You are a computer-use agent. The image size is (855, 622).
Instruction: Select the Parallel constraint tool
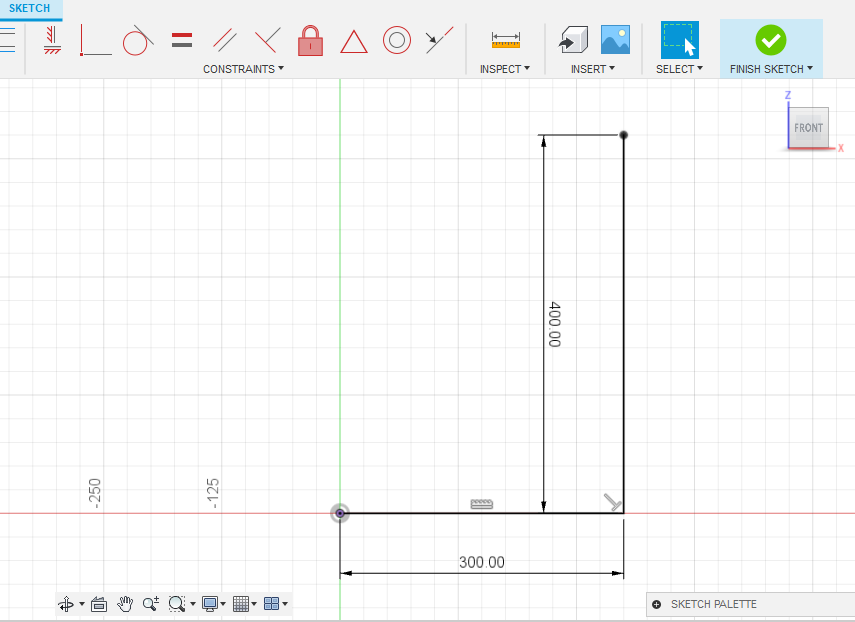pos(225,40)
